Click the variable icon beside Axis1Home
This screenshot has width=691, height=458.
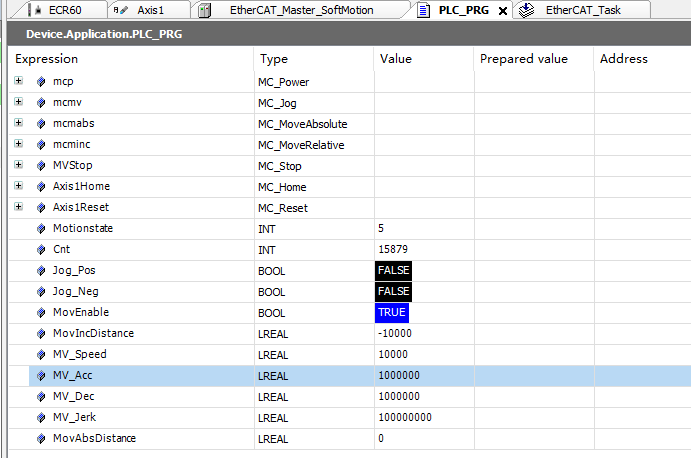41,186
